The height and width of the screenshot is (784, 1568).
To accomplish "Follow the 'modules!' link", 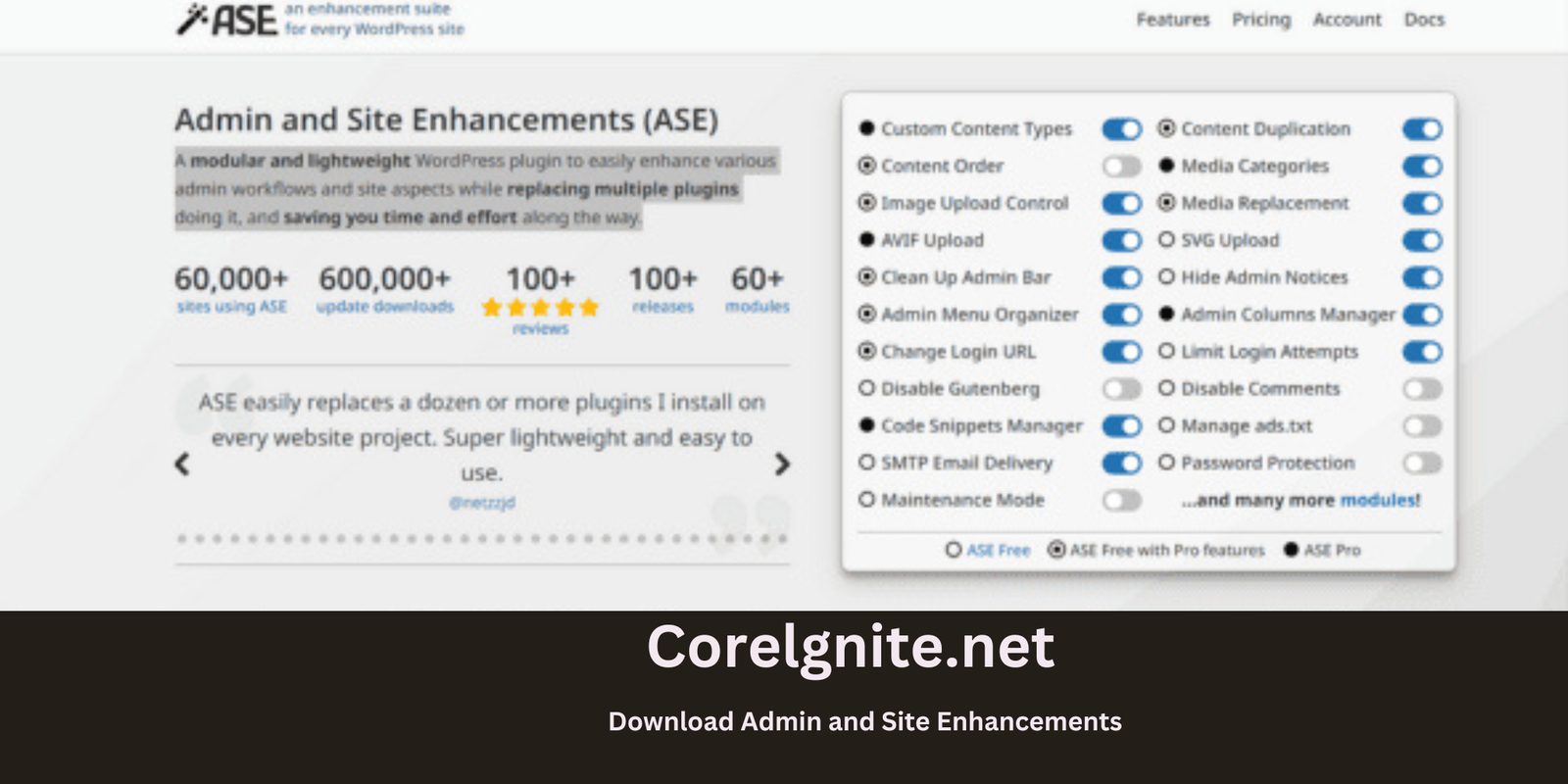I will (1380, 501).
